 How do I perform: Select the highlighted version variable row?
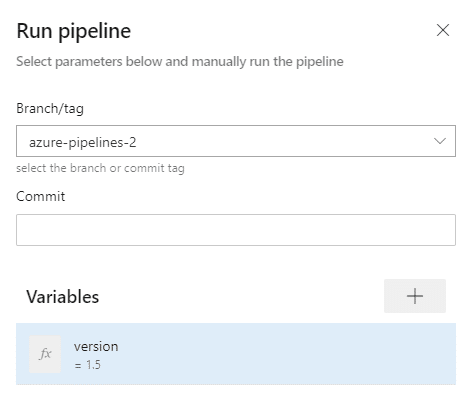click(x=236, y=354)
